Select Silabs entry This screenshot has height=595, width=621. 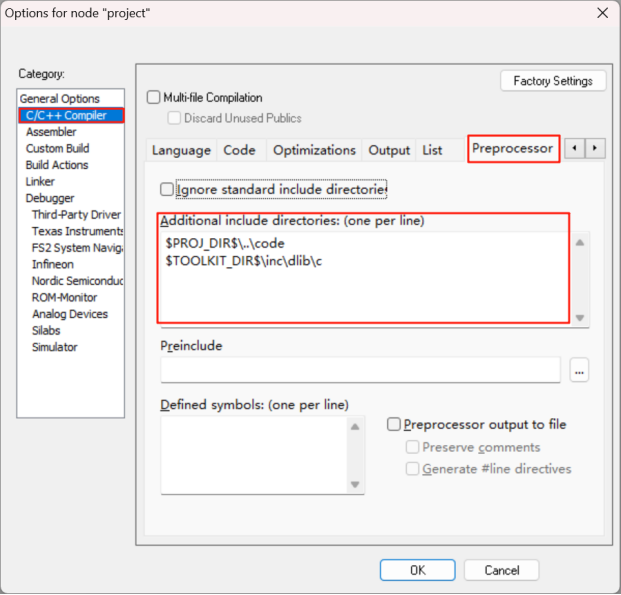point(46,331)
